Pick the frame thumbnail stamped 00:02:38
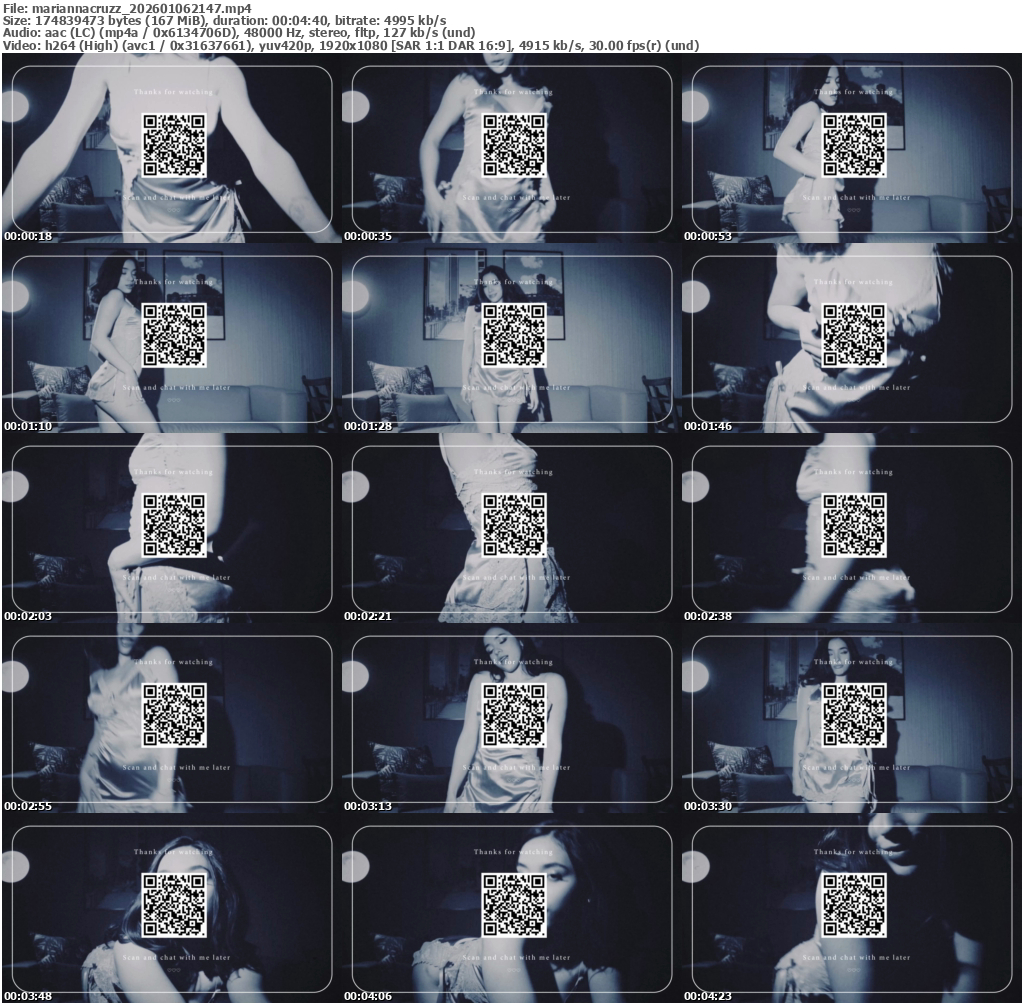 [x=852, y=528]
